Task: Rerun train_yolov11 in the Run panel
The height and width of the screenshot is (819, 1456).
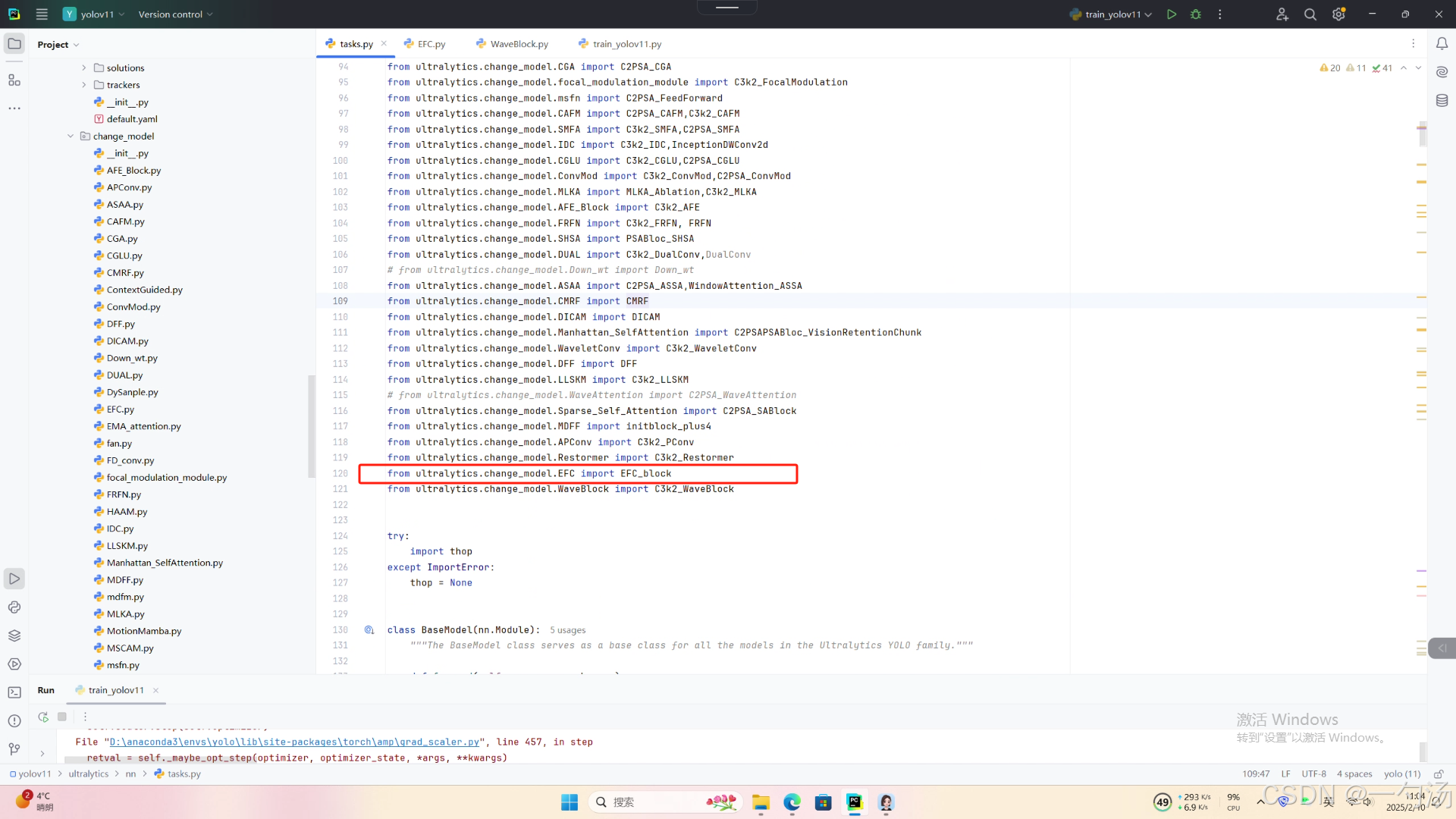Action: 43,717
